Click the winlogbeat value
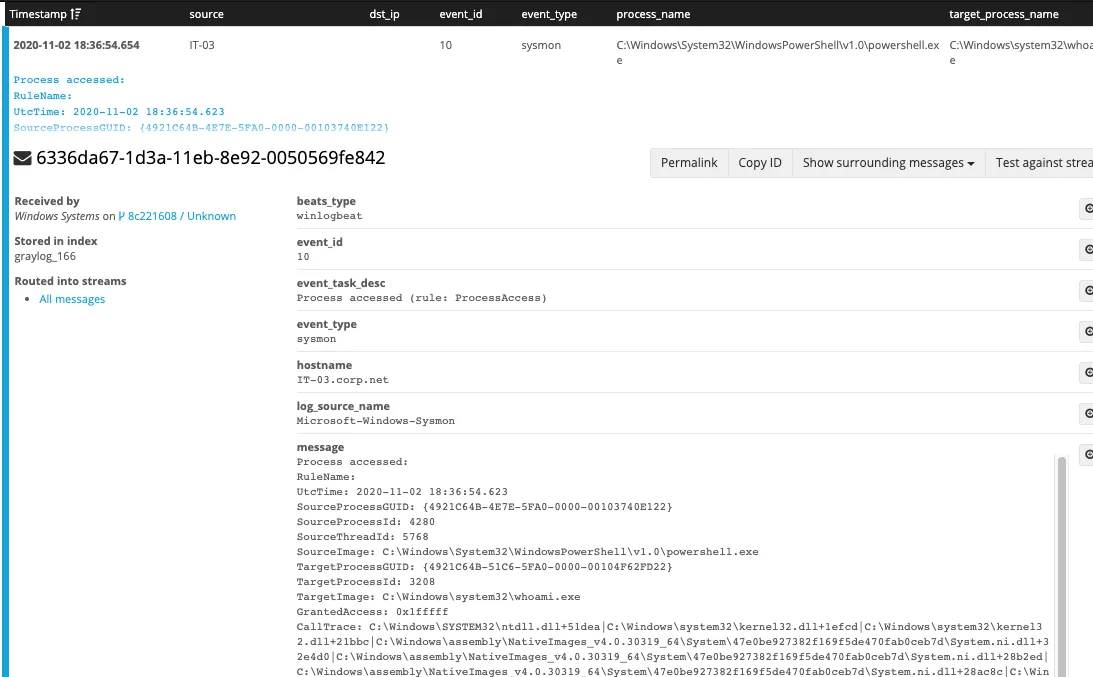1093x677 pixels. click(329, 216)
